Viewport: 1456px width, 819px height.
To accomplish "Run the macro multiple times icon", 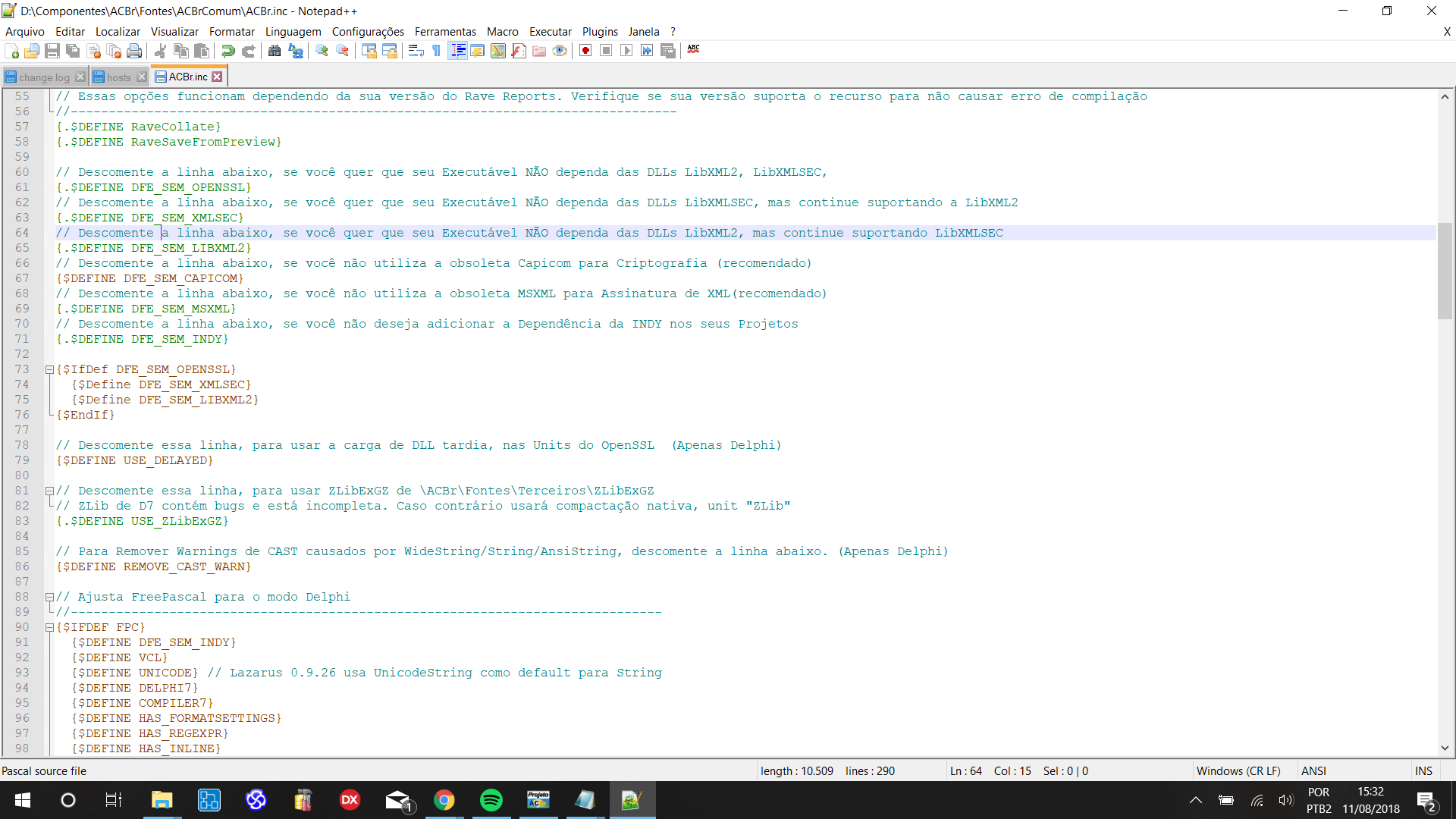I will coord(647,51).
